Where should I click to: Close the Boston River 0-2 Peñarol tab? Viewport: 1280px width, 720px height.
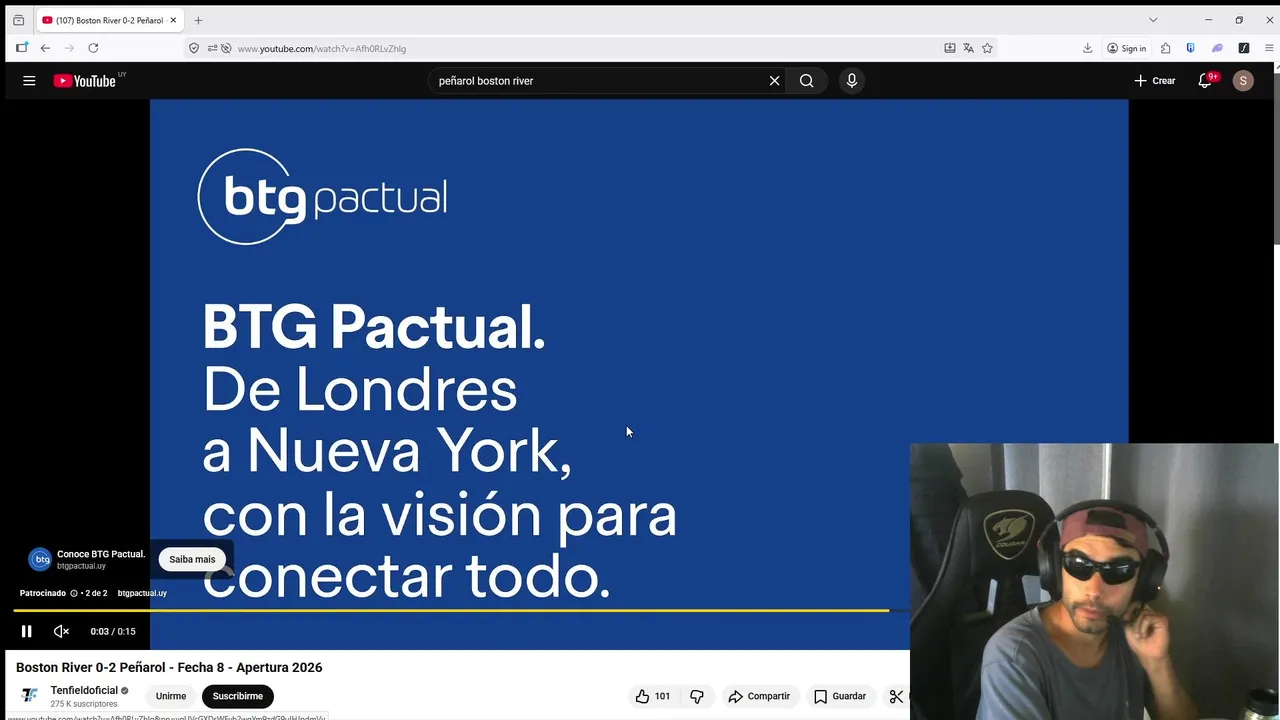tap(173, 20)
